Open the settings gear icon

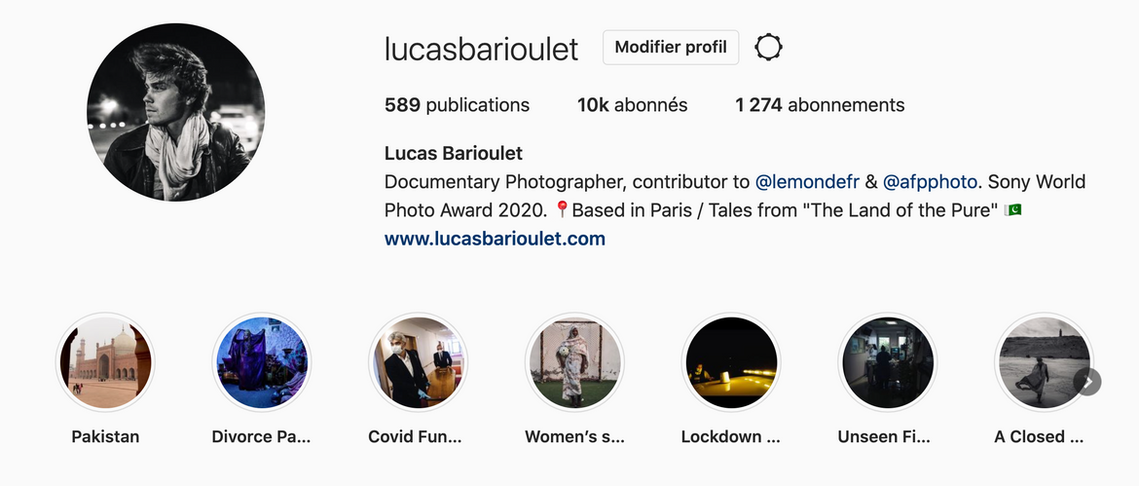pyautogui.click(x=768, y=48)
